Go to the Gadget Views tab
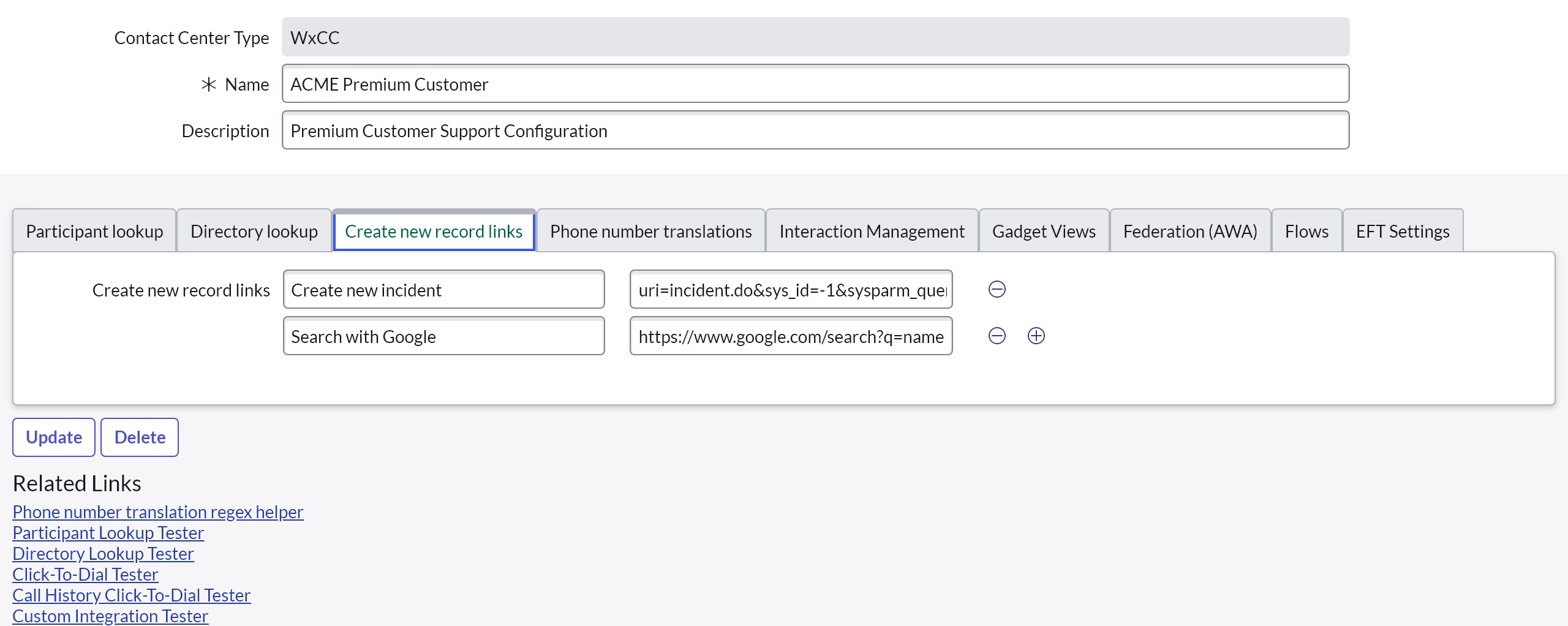 [1044, 231]
